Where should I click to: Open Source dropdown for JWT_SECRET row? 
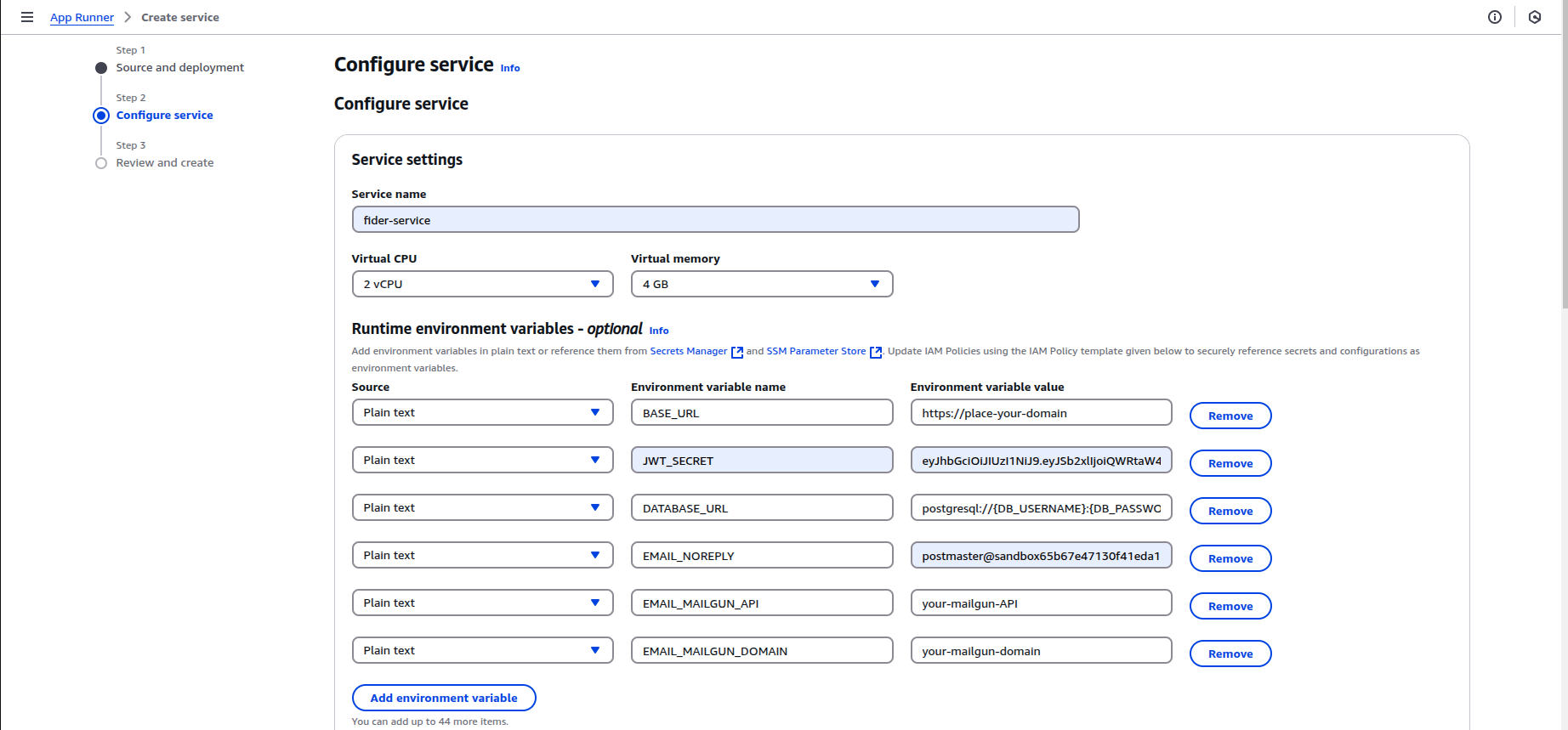click(482, 461)
